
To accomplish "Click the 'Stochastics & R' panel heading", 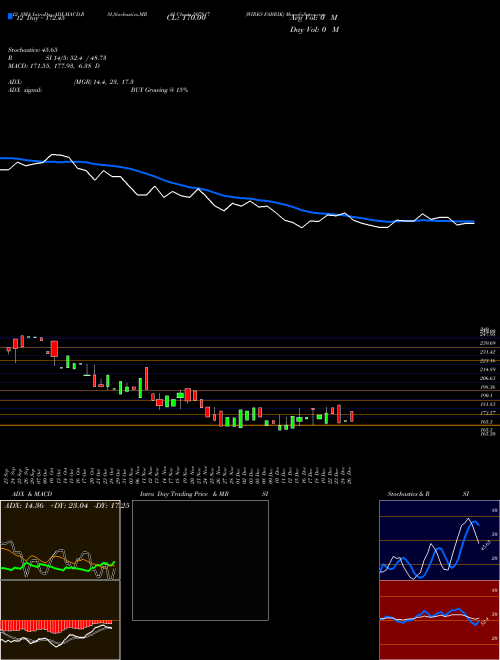I will tap(409, 494).
